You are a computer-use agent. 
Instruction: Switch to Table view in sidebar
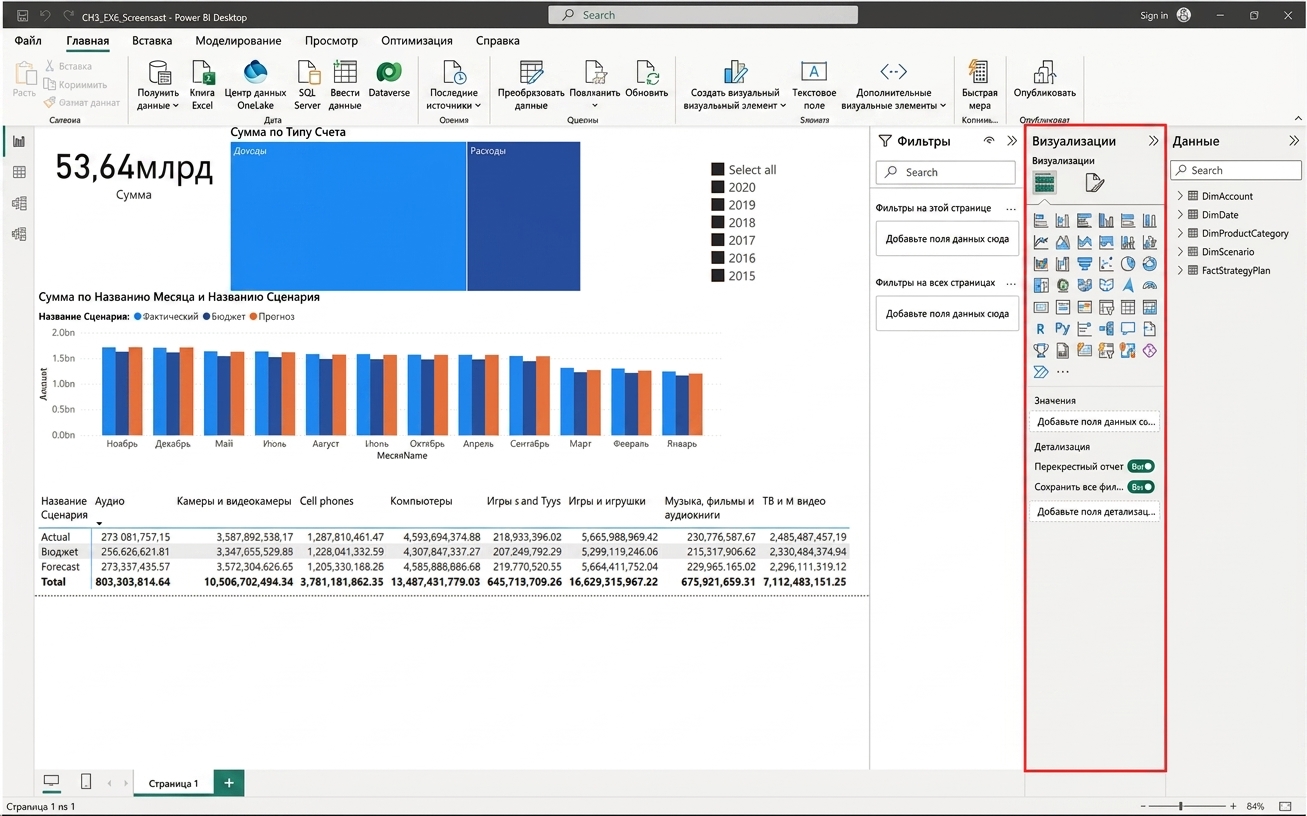coord(19,173)
